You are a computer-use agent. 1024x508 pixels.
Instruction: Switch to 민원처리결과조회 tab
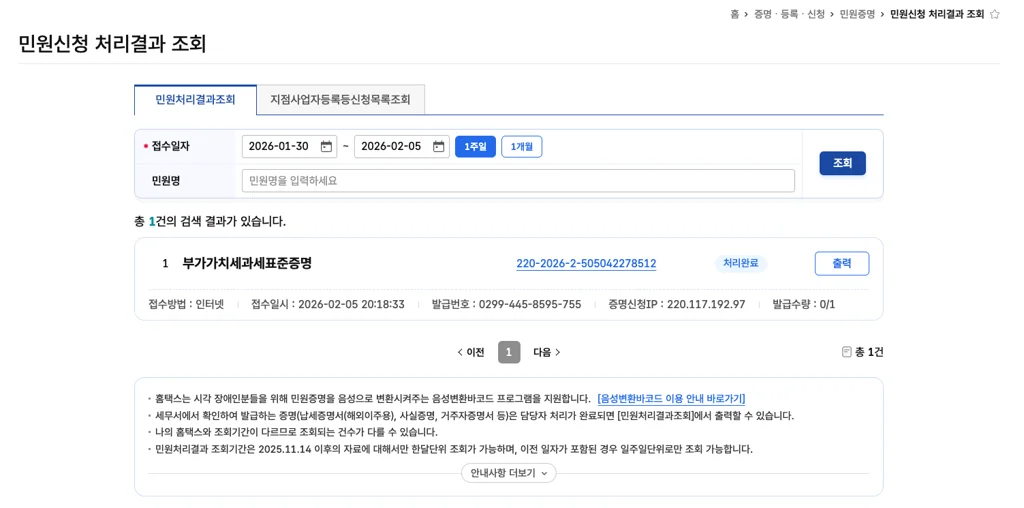[x=195, y=100]
